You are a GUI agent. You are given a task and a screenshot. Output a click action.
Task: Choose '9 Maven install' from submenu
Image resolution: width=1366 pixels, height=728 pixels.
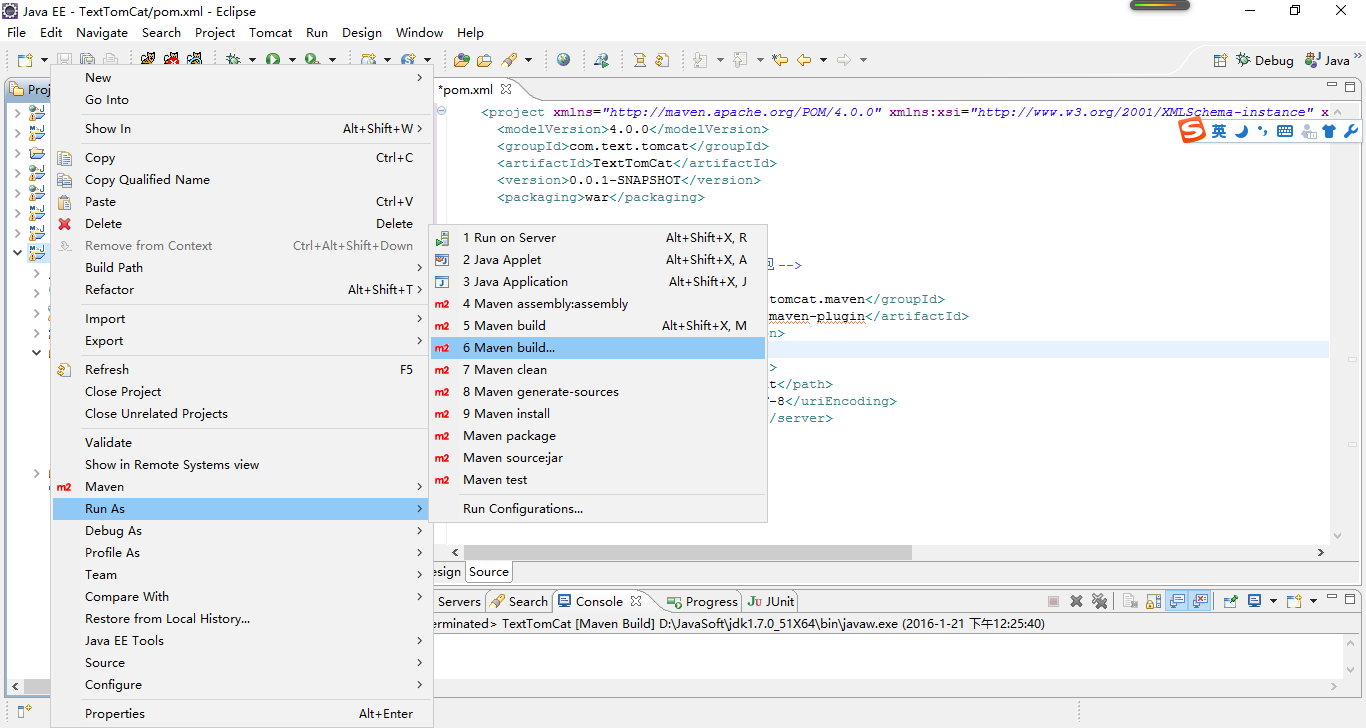pos(598,414)
